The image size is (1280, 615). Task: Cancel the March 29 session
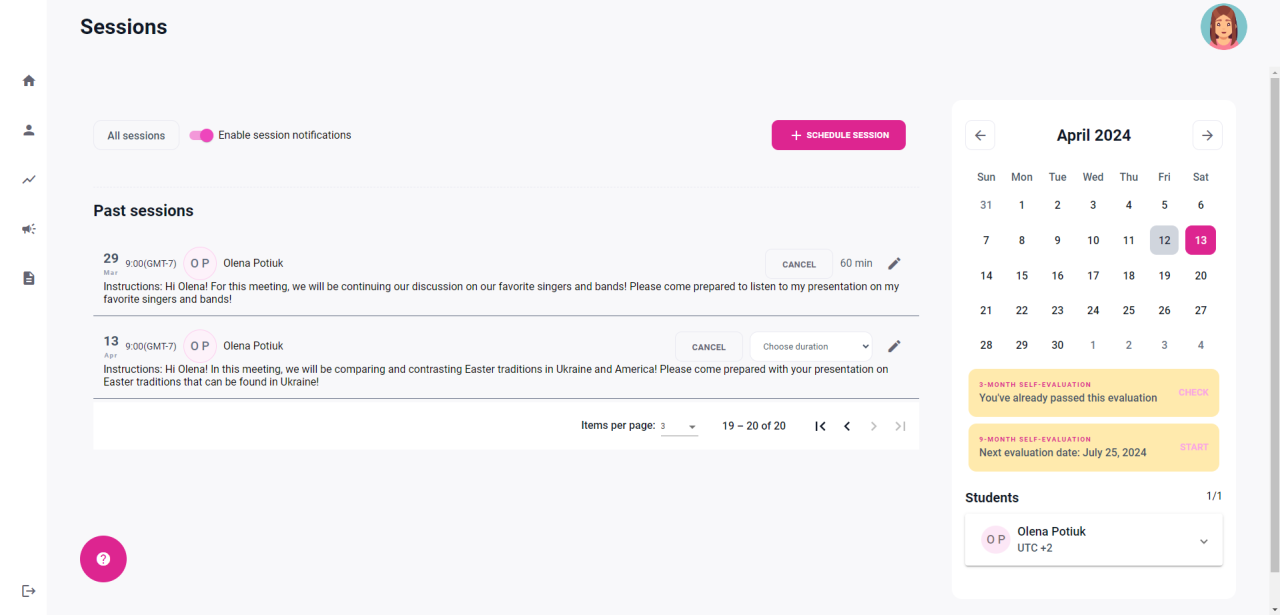tap(798, 264)
